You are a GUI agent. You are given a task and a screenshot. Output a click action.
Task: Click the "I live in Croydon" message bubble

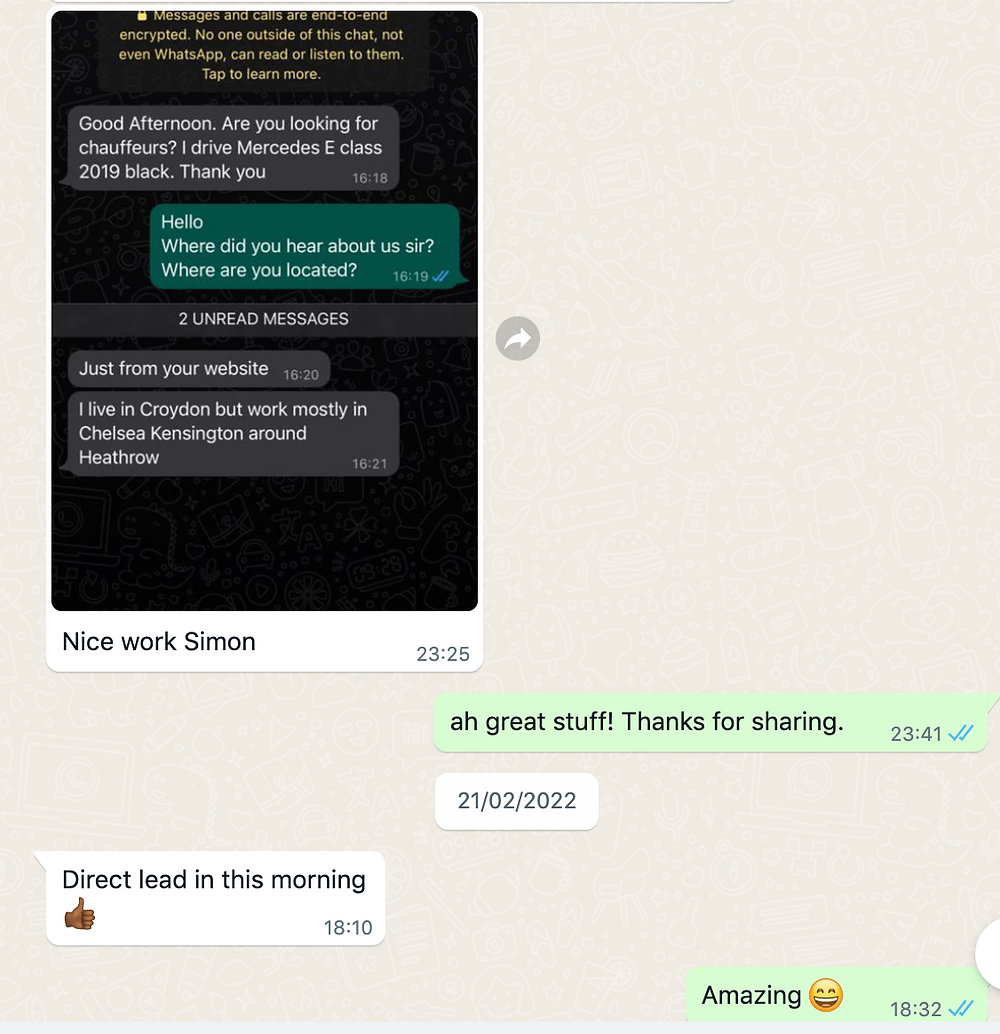pyautogui.click(x=234, y=434)
